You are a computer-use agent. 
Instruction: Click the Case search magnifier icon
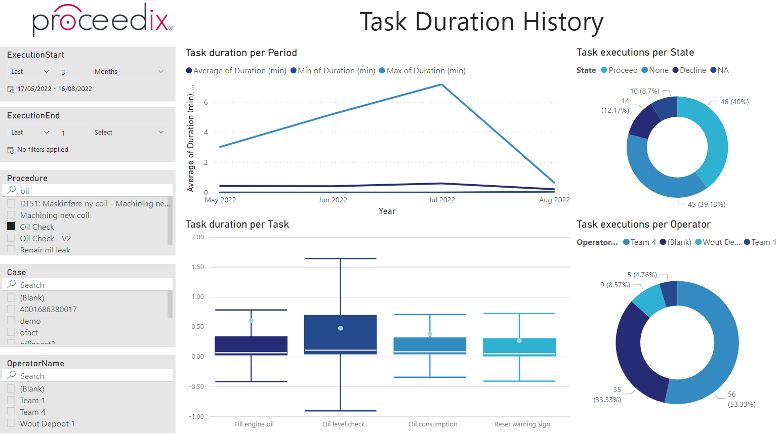coord(12,284)
